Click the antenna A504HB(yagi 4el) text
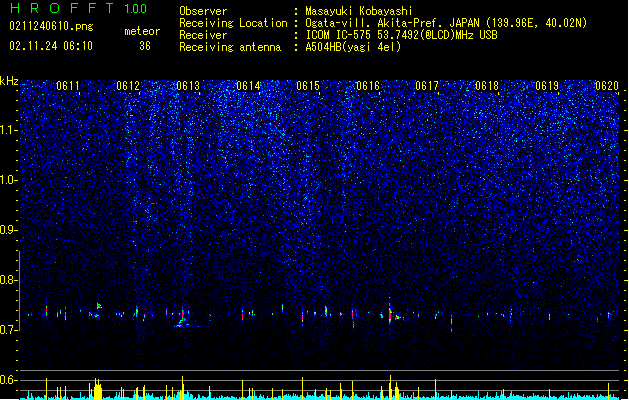Screen dimensions: 629x400 point(353,47)
